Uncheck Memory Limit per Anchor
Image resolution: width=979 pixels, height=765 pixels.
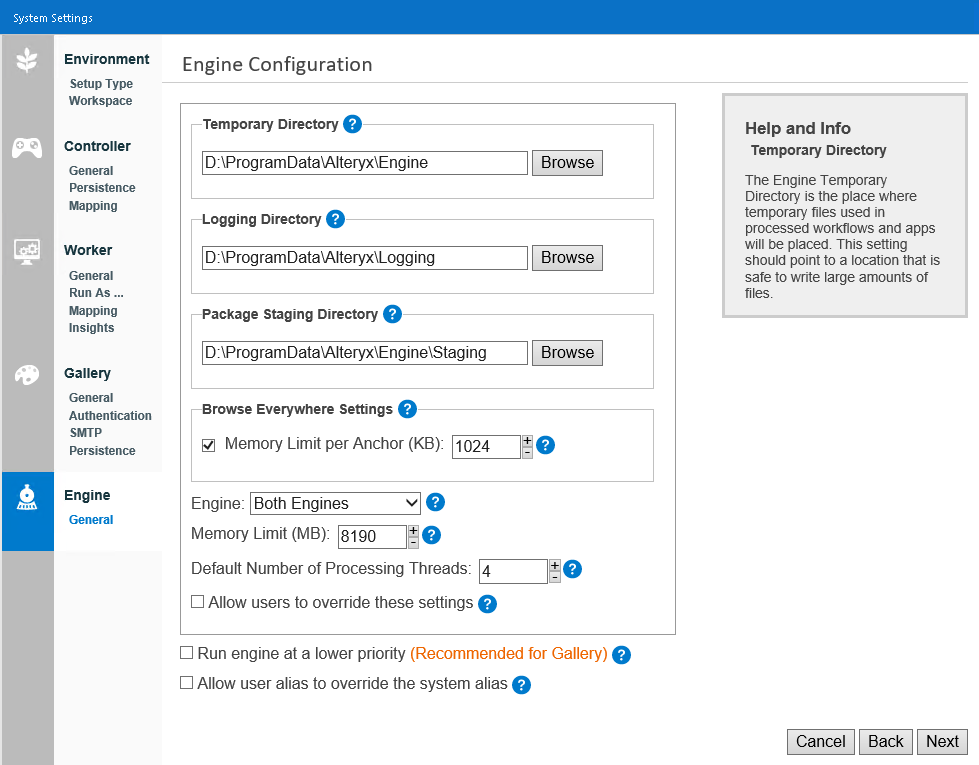click(208, 443)
